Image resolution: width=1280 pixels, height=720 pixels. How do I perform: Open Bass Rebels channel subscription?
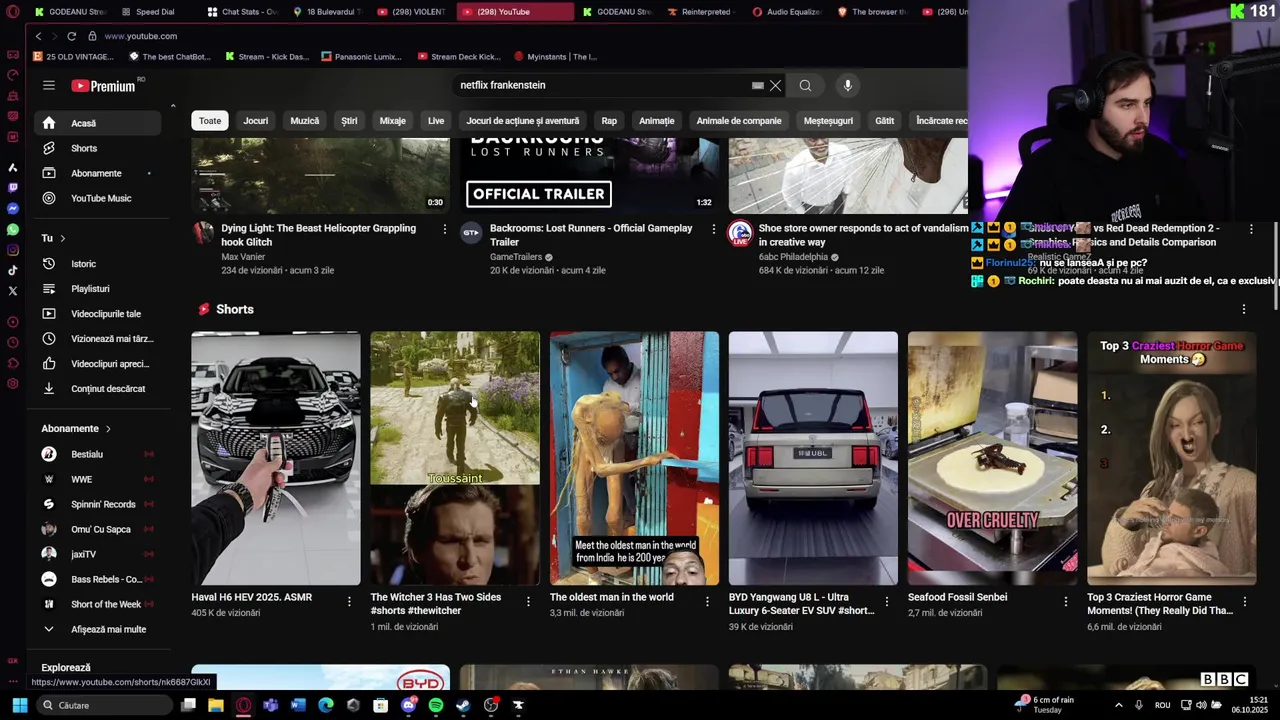97,579
